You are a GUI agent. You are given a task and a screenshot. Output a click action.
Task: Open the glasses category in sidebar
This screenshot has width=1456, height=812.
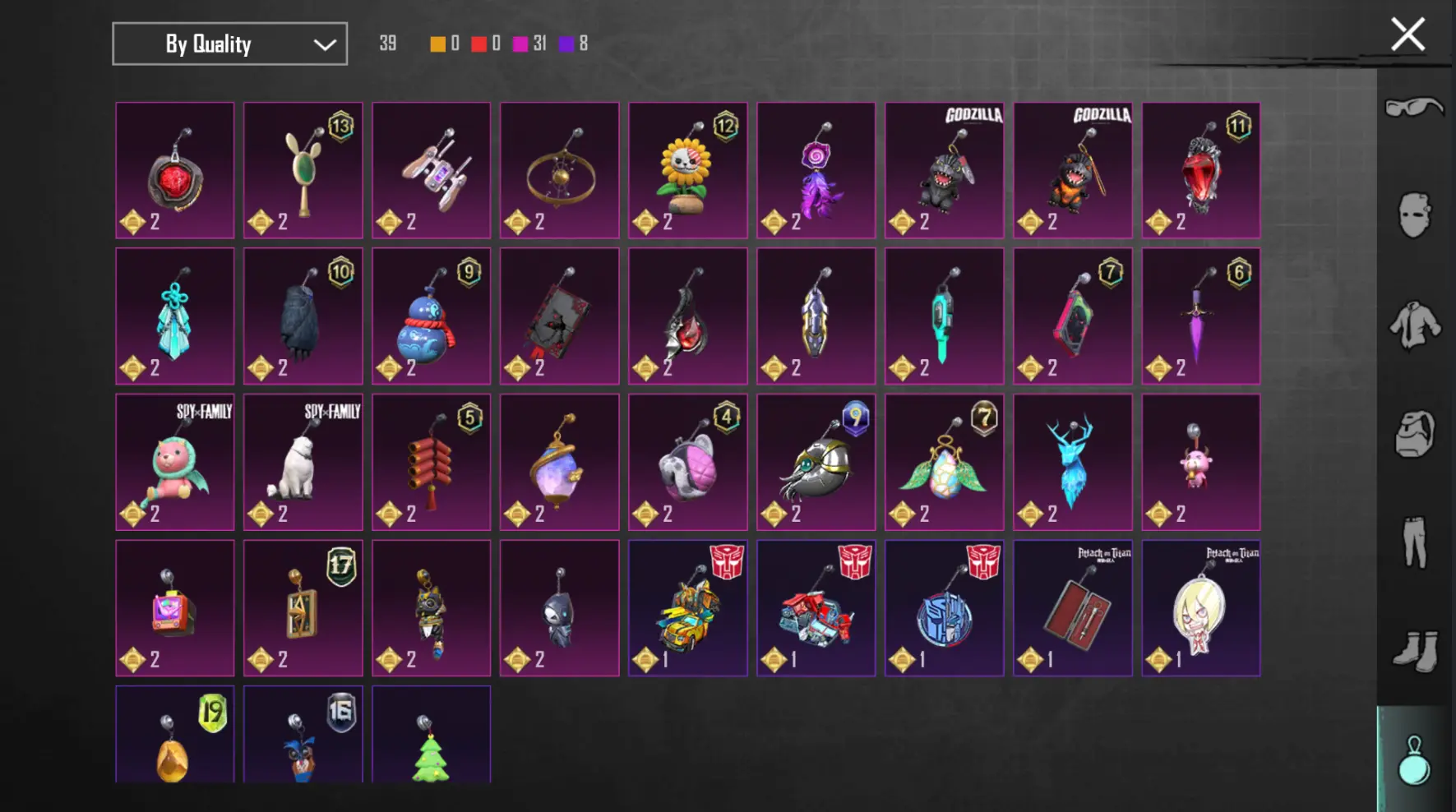1414,108
